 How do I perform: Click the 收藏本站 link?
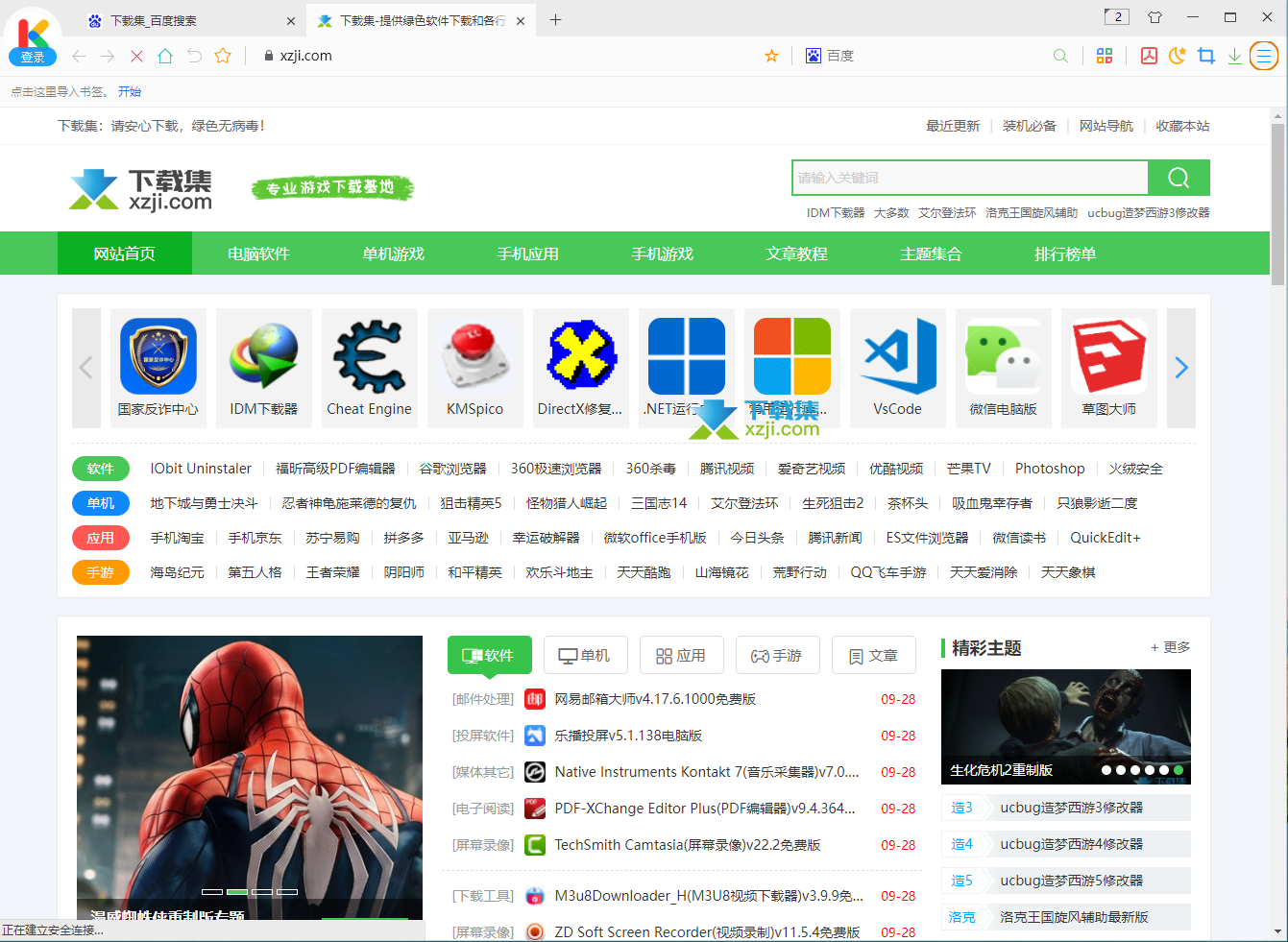[1182, 126]
